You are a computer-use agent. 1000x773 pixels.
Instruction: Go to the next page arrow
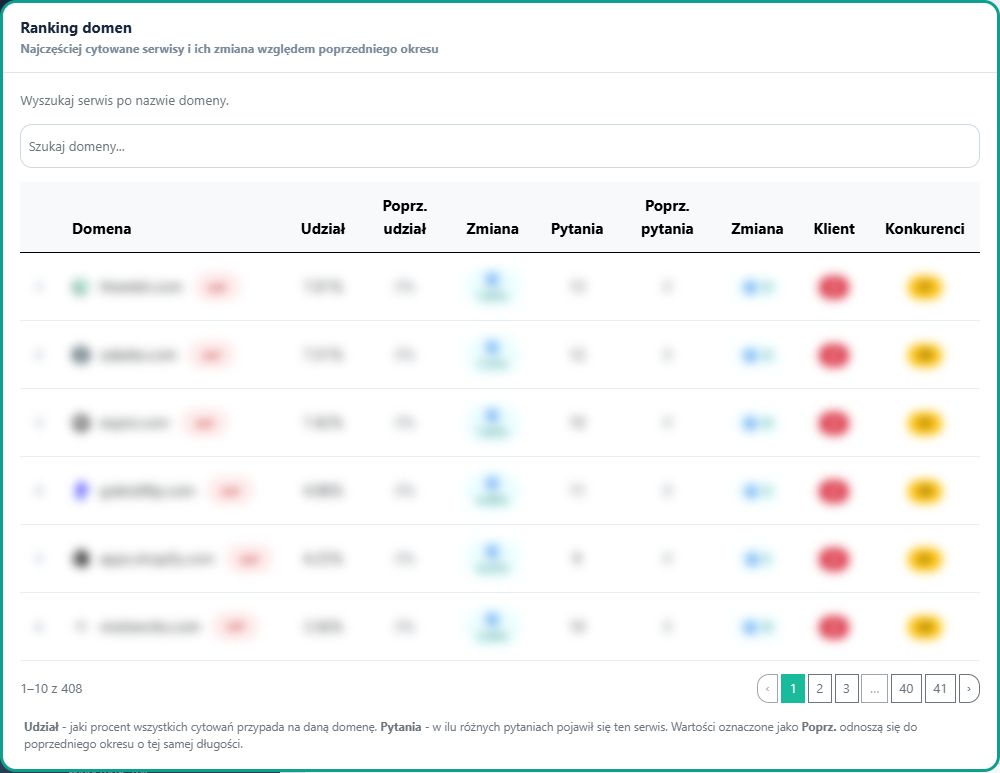(x=969, y=689)
